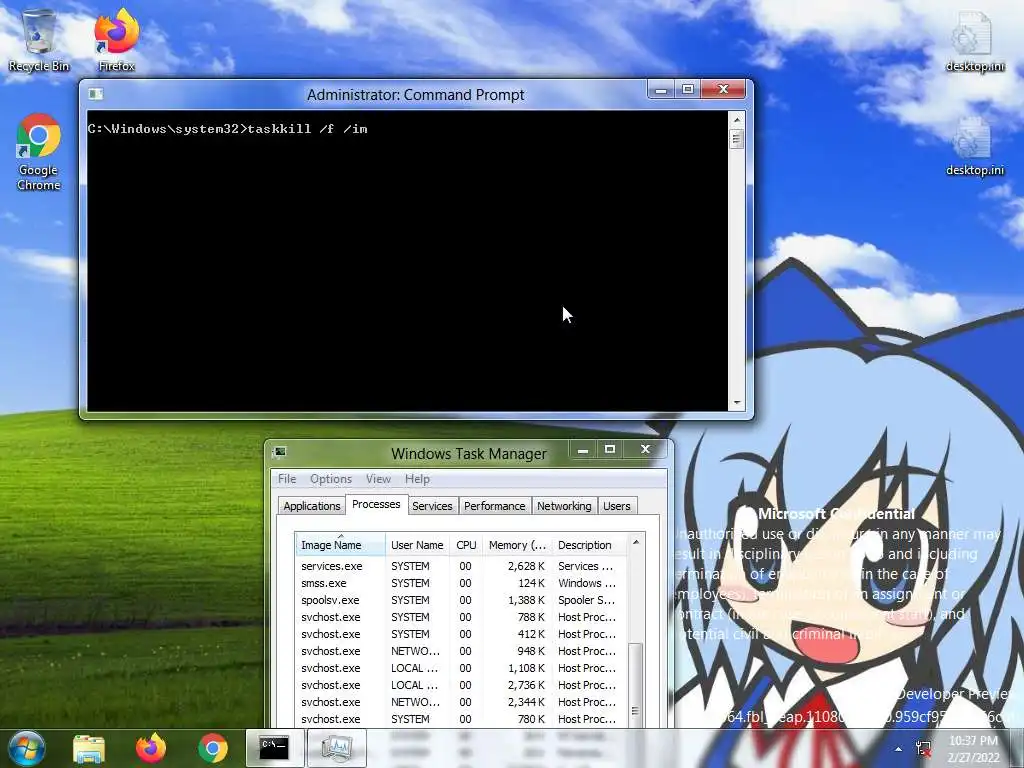1024x768 pixels.
Task: Switch to the Applications tab
Action: coord(312,506)
